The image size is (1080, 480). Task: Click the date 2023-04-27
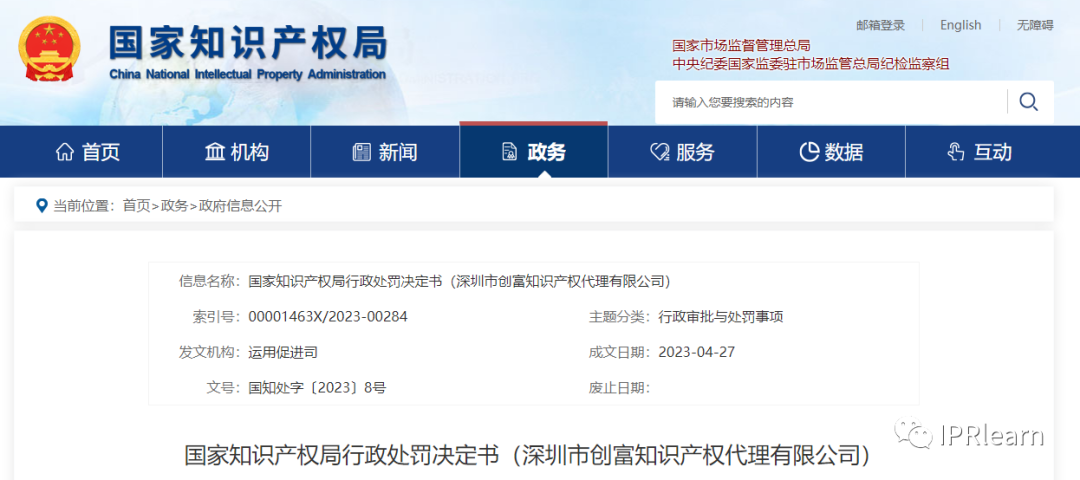point(696,353)
